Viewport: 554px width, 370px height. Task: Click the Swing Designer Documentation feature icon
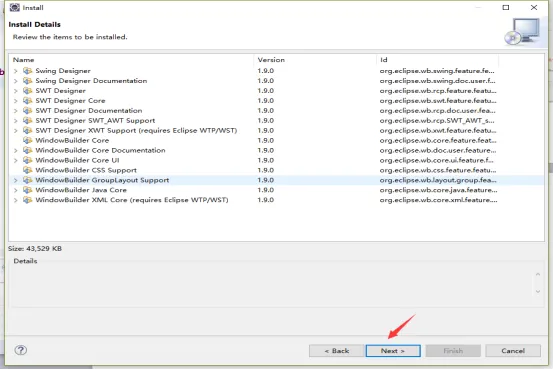point(28,81)
